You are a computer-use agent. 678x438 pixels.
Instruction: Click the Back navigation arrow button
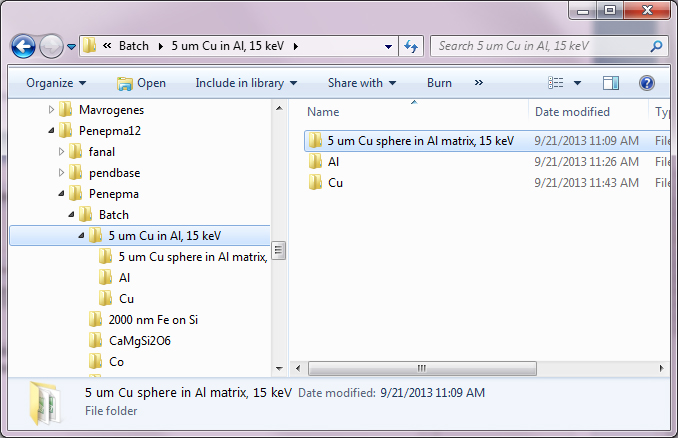pos(24,46)
